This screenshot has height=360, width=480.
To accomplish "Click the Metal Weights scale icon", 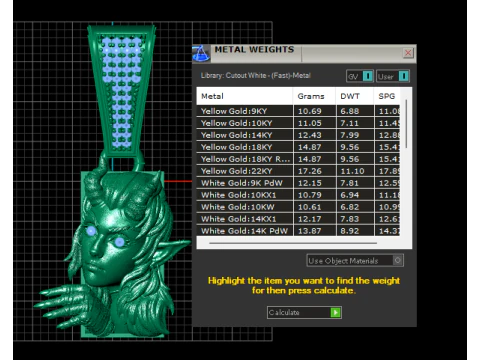I will pos(201,53).
